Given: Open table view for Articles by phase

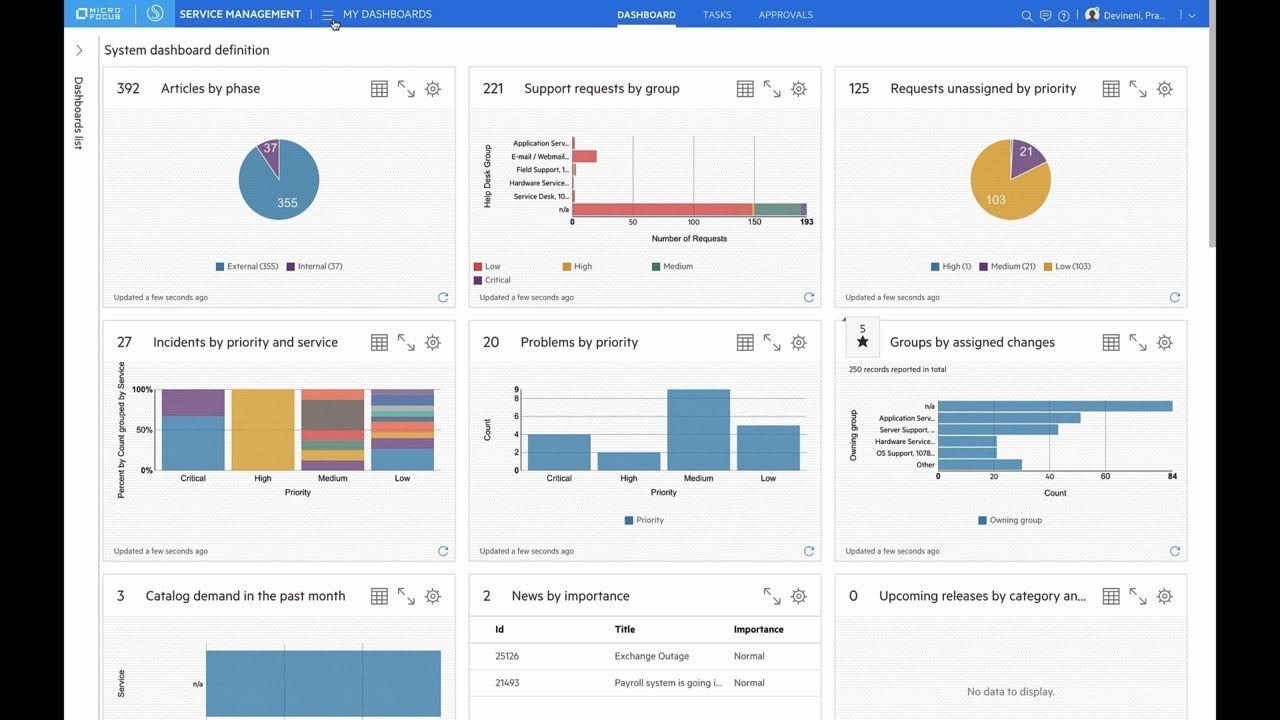Looking at the screenshot, I should pyautogui.click(x=379, y=89).
